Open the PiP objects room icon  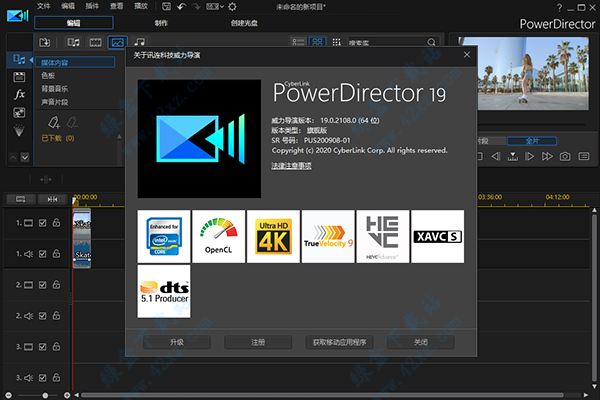pos(19,113)
